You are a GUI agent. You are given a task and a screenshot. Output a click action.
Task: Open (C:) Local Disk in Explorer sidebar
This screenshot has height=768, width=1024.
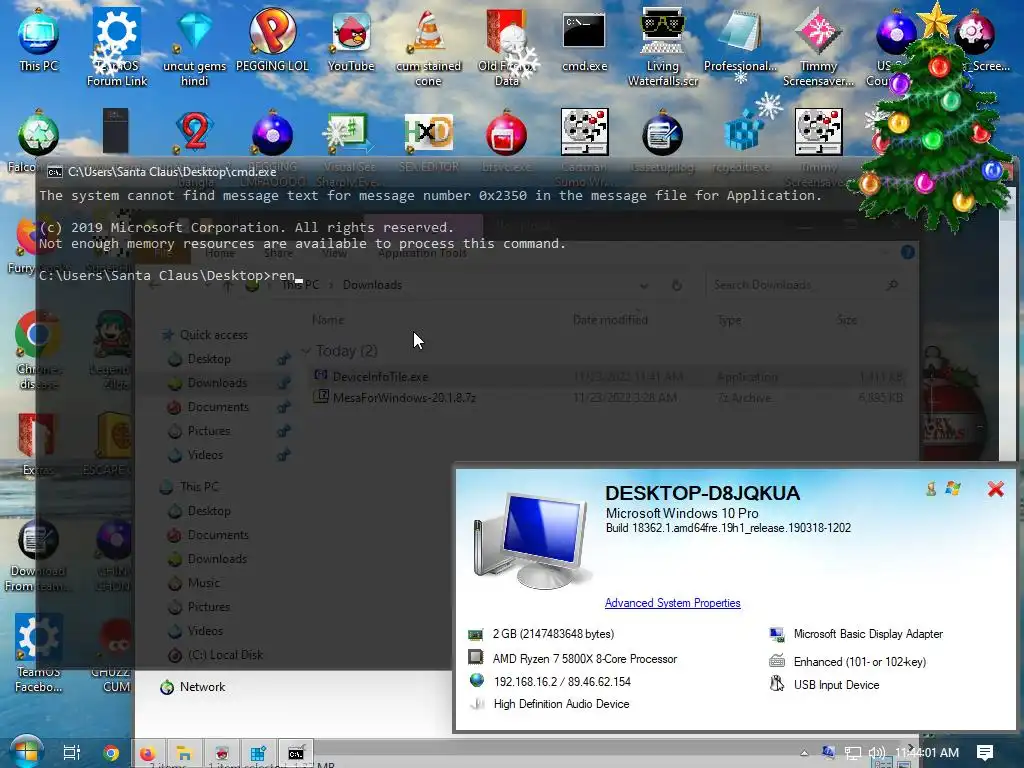(x=225, y=654)
